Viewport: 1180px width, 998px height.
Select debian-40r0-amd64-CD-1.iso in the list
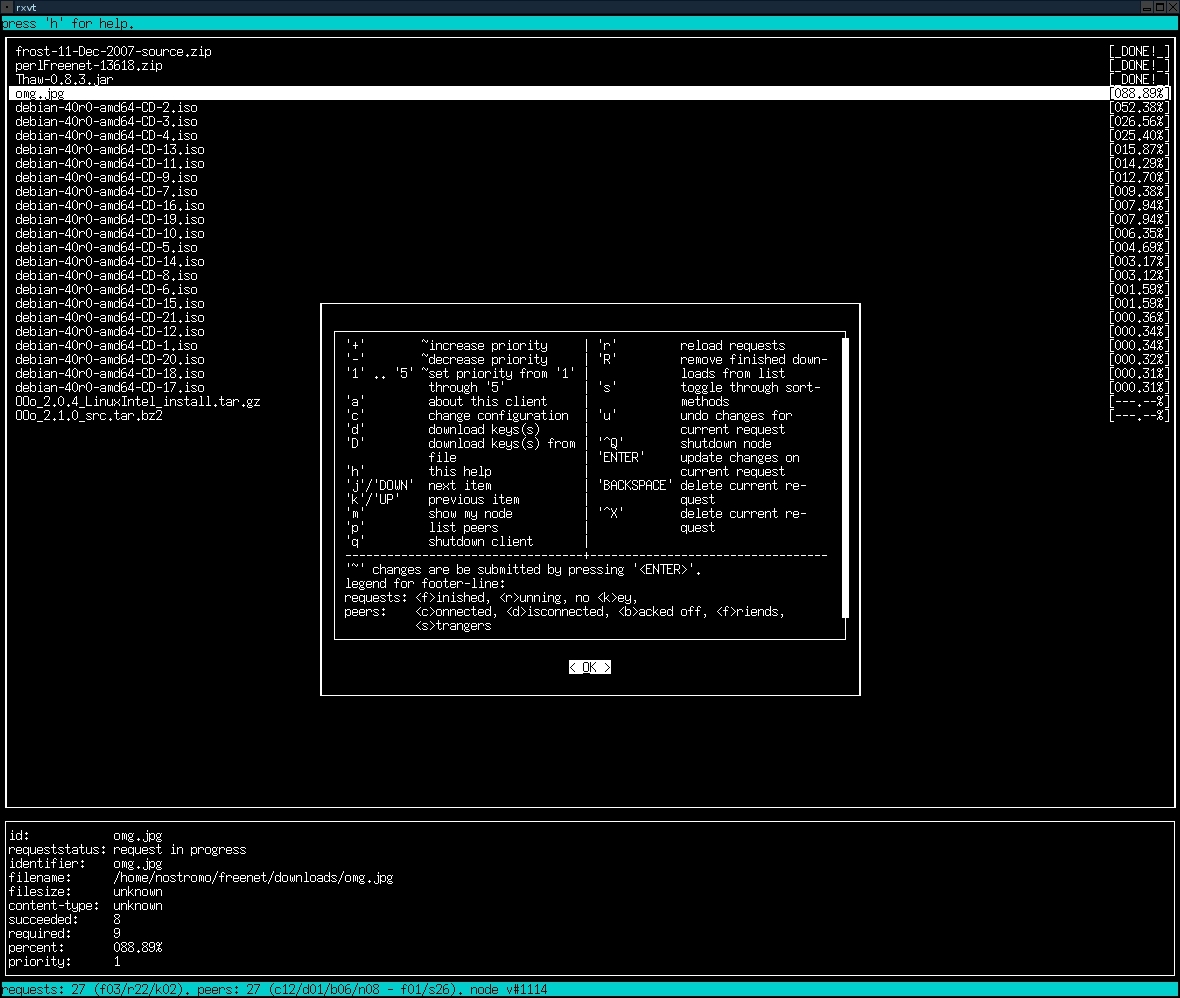click(x=106, y=345)
